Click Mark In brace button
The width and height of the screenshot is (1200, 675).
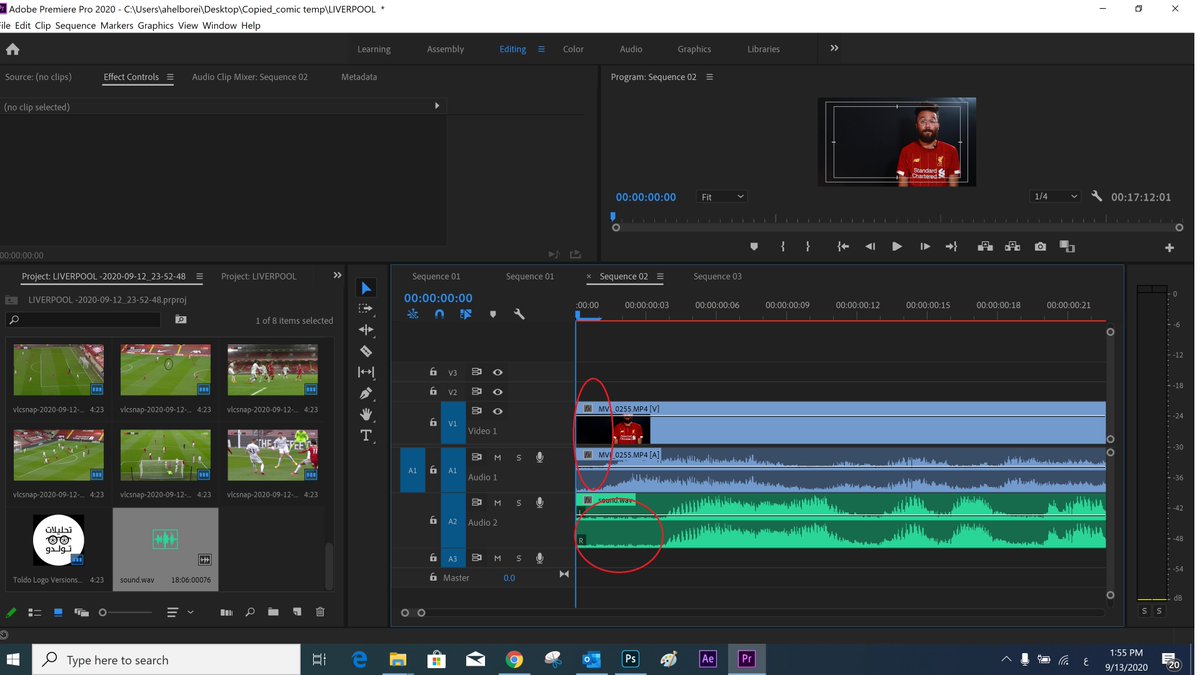click(x=782, y=247)
